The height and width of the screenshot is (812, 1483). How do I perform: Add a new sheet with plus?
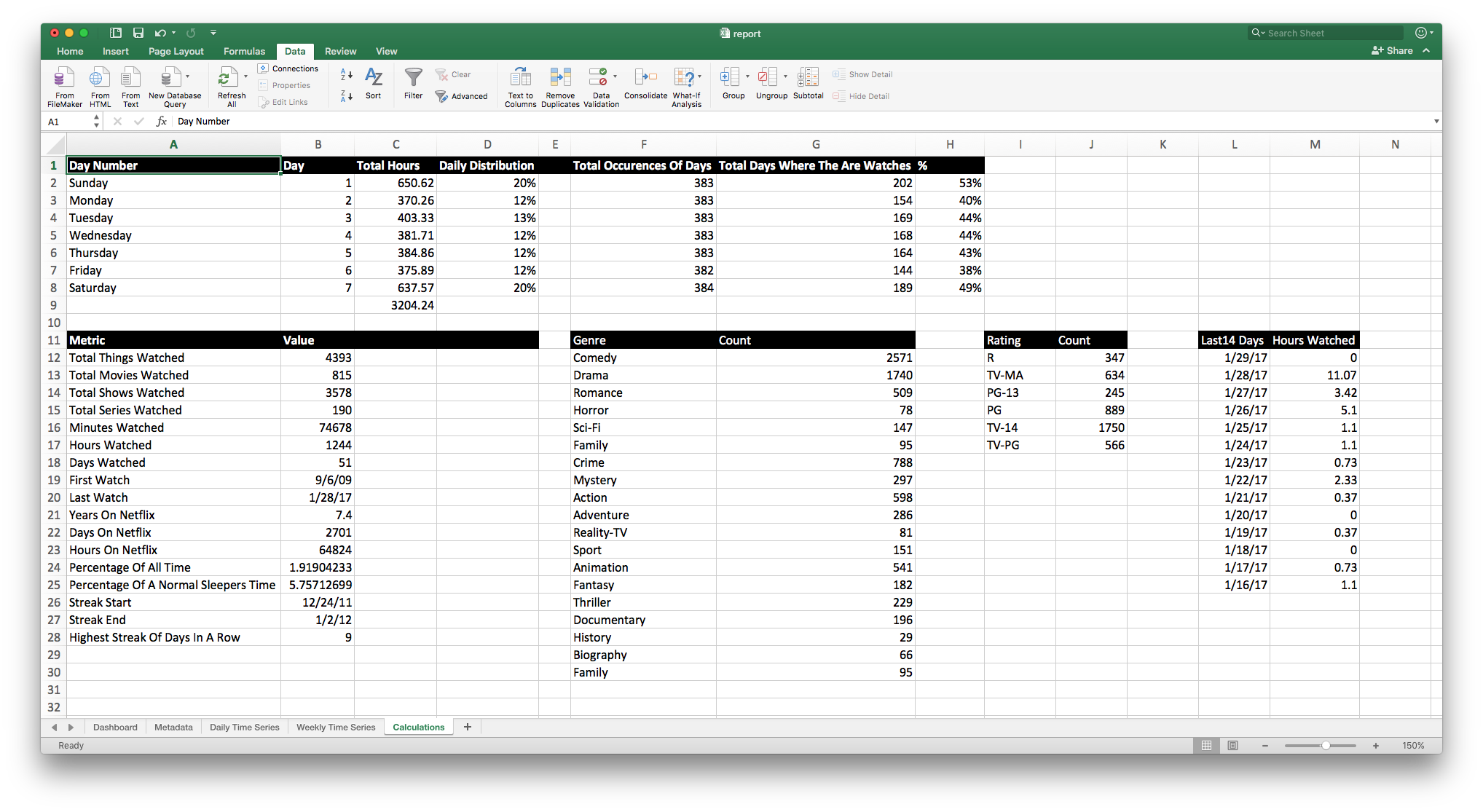(468, 727)
